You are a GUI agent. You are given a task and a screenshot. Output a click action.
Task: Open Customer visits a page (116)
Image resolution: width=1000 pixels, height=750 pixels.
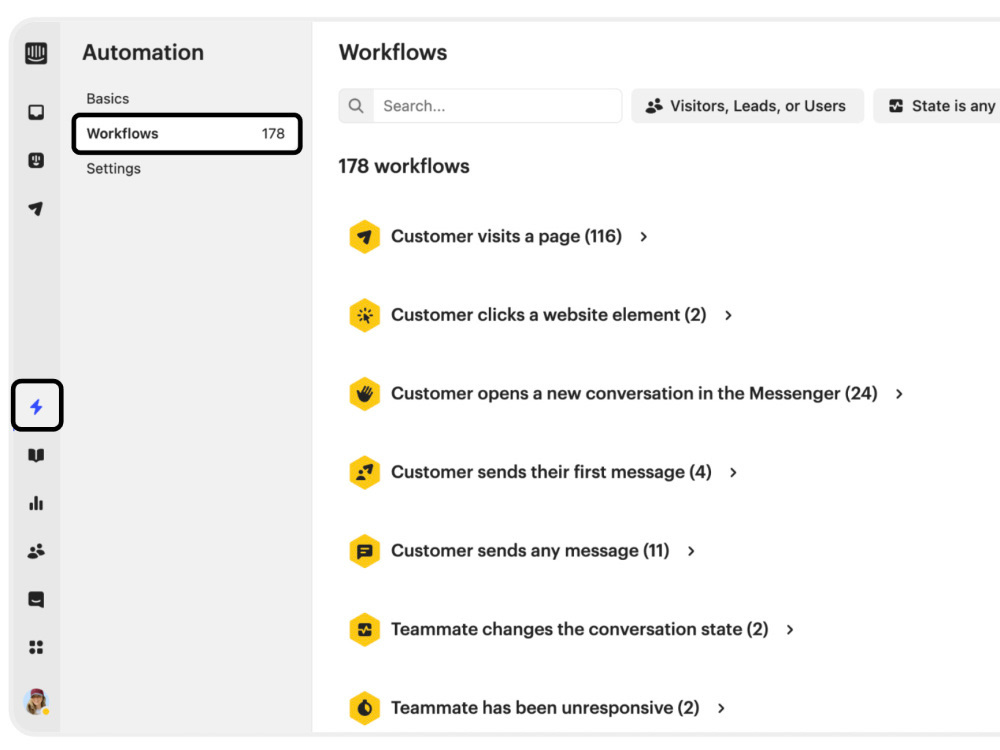tap(506, 237)
